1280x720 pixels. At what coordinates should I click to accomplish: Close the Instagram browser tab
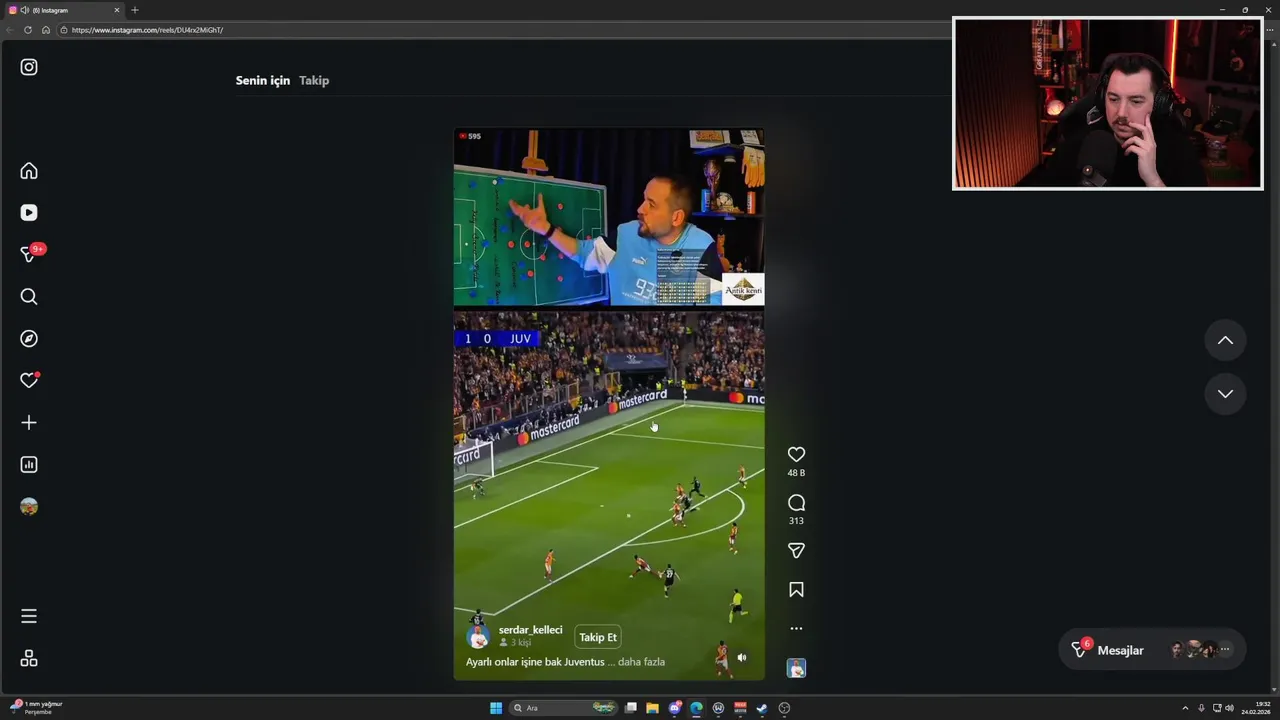(116, 10)
